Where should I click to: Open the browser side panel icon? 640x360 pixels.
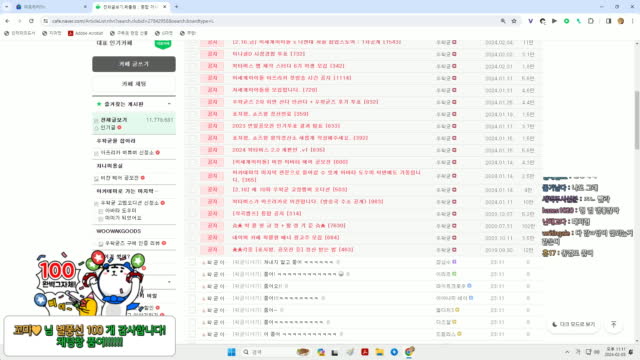point(608,21)
